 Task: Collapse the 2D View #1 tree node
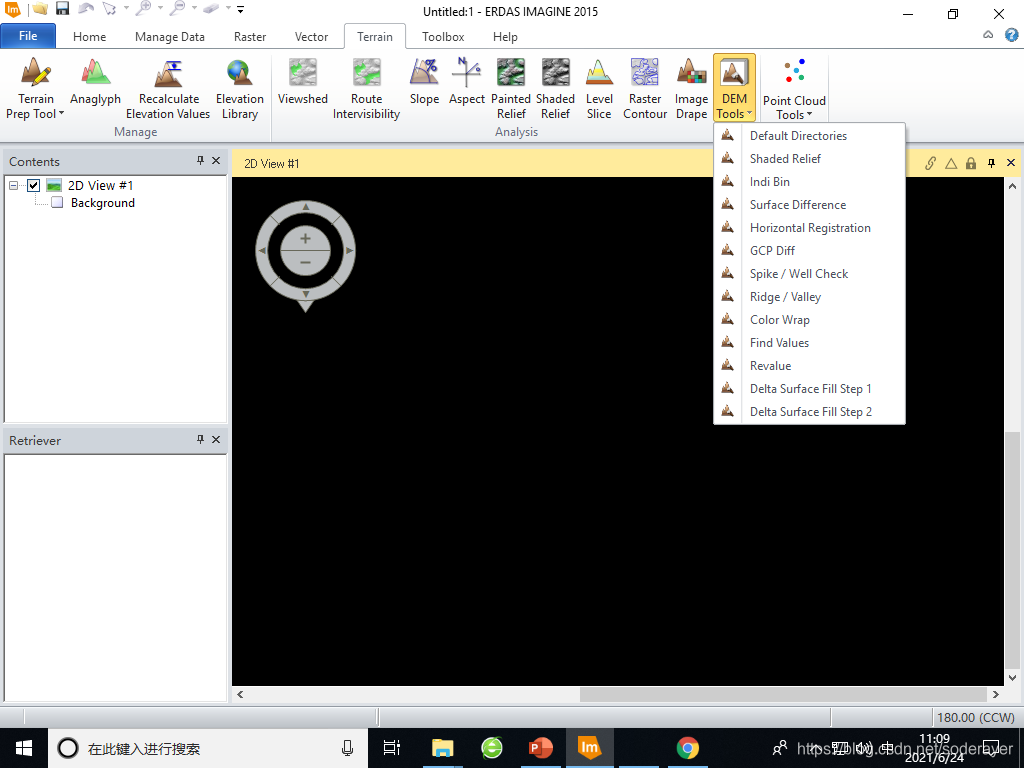coord(13,185)
